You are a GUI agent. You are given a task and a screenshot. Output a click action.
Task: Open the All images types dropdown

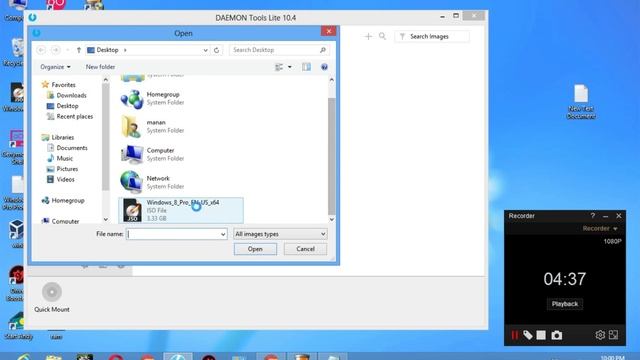(280, 234)
